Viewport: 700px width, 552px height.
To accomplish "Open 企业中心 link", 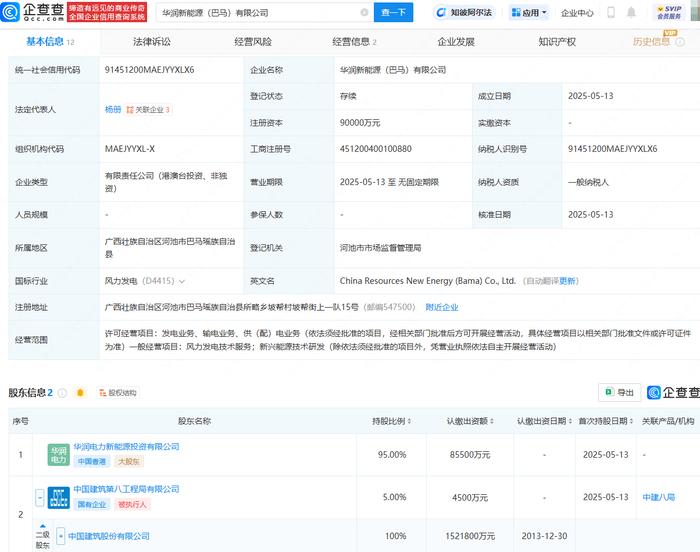I will [x=577, y=13].
